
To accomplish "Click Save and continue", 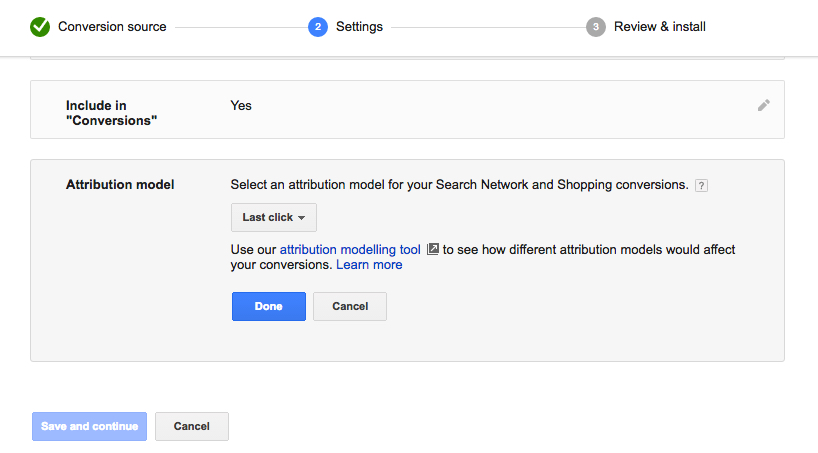I will [89, 426].
